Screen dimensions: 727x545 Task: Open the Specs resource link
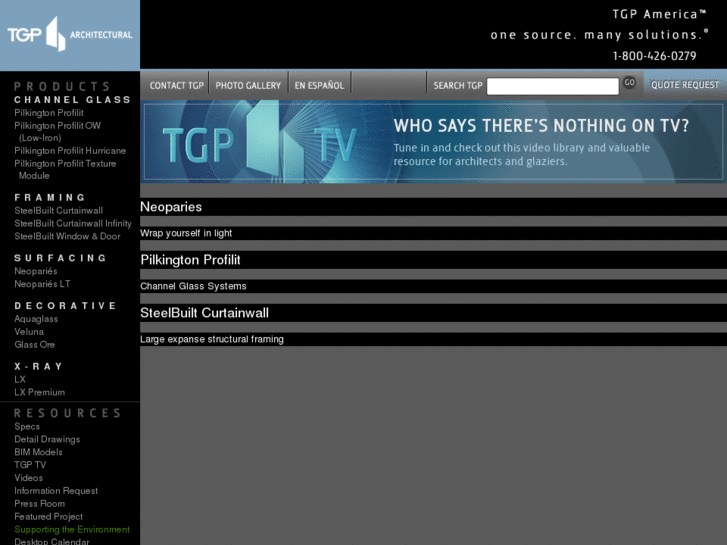tap(27, 427)
